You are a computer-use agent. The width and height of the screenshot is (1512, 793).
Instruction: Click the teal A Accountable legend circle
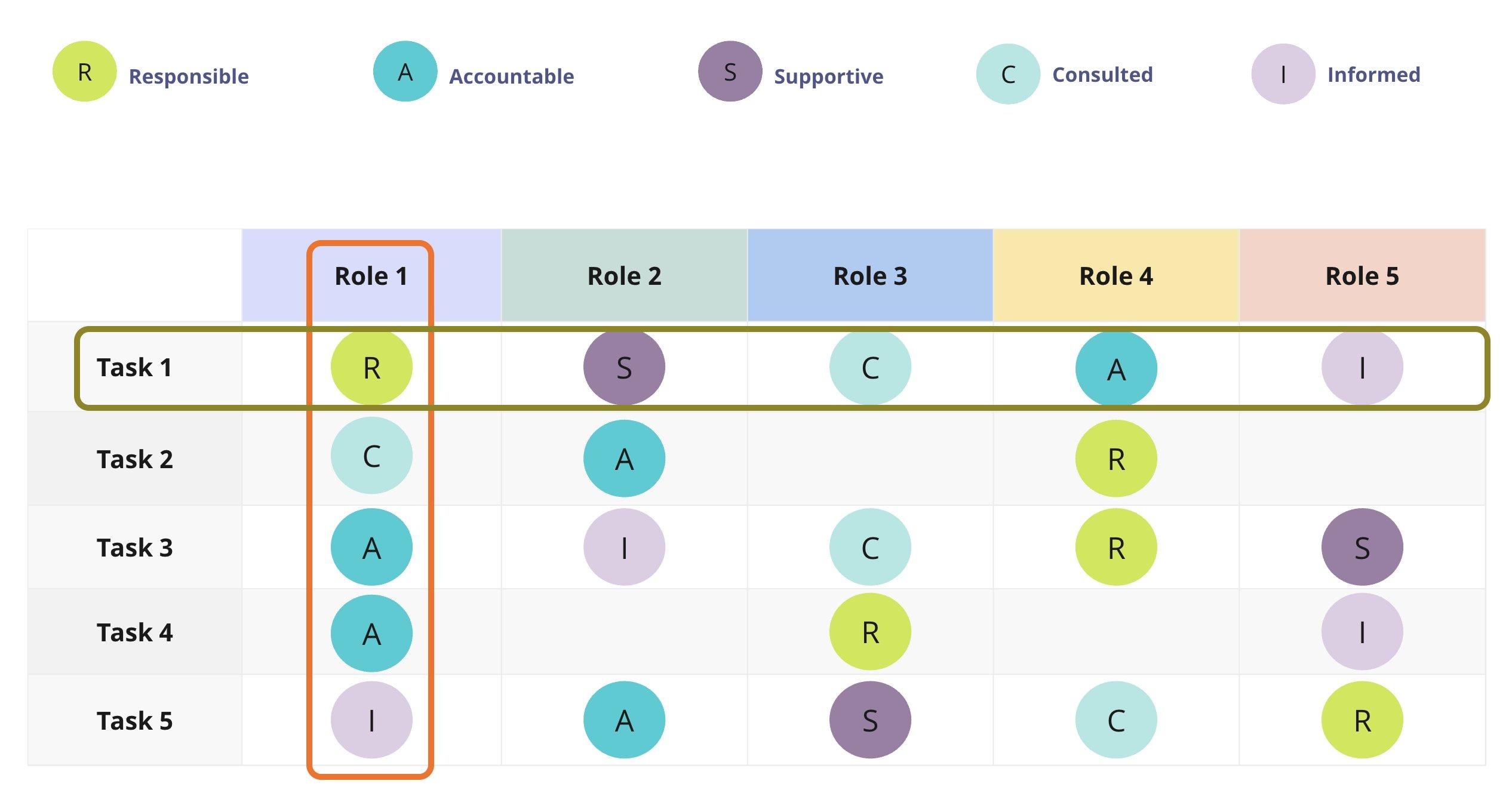click(405, 72)
